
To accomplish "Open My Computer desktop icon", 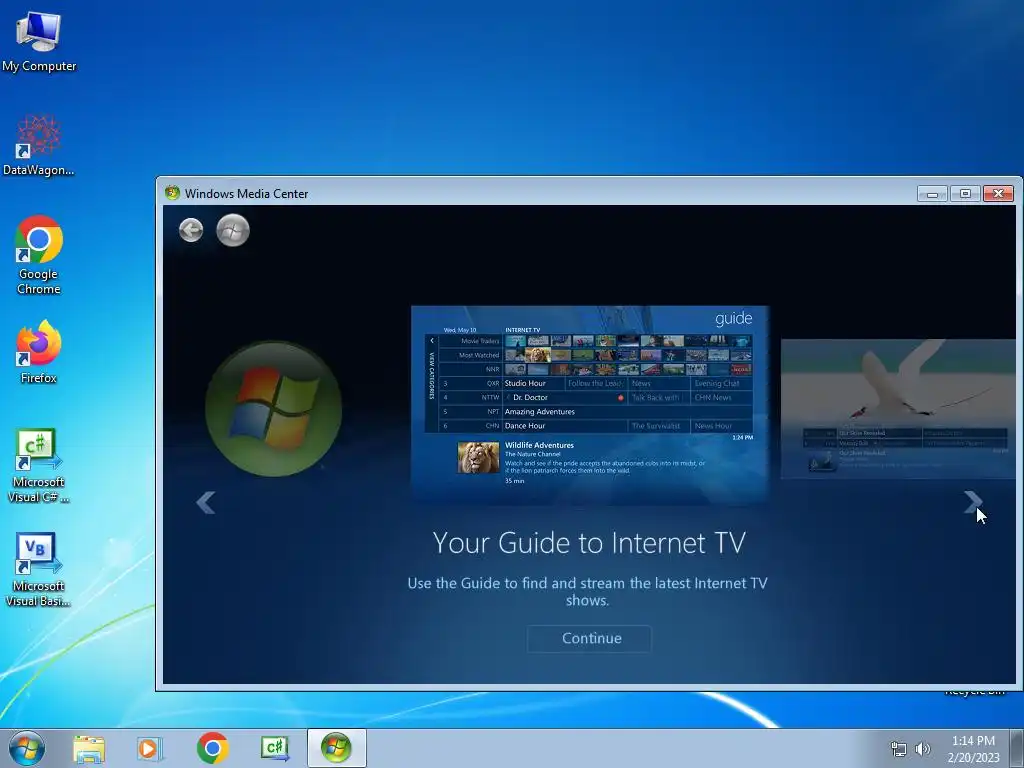I will 39,41.
